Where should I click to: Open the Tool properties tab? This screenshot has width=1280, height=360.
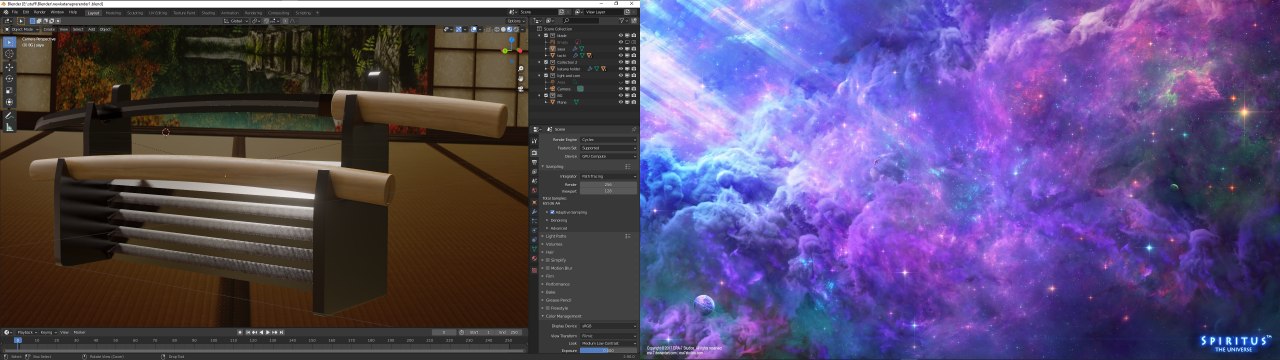tap(535, 141)
